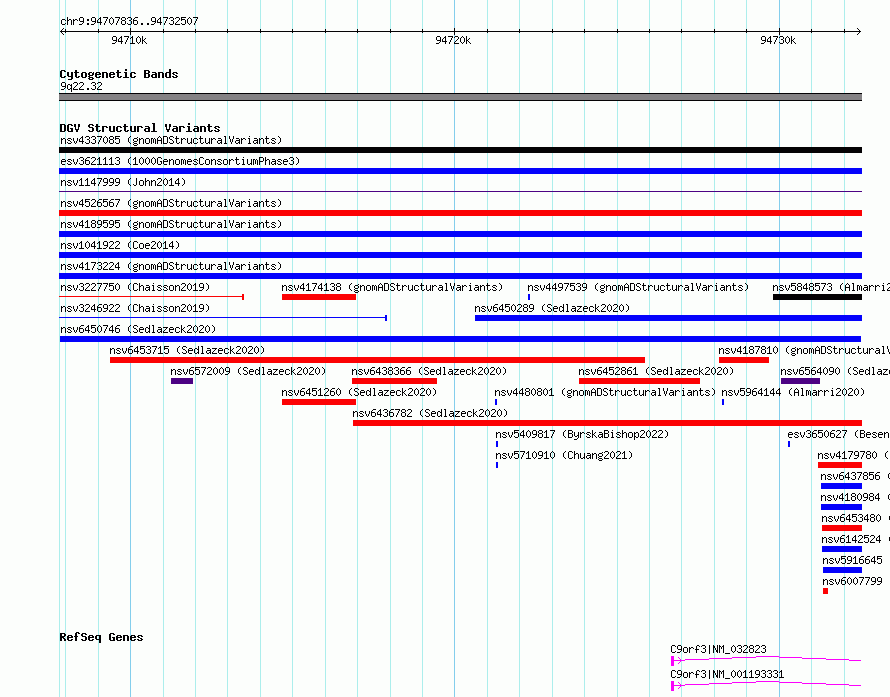The width and height of the screenshot is (890, 697).
Task: Open nsv6450289 (Sedlazeck2020) label
Action: click(552, 308)
